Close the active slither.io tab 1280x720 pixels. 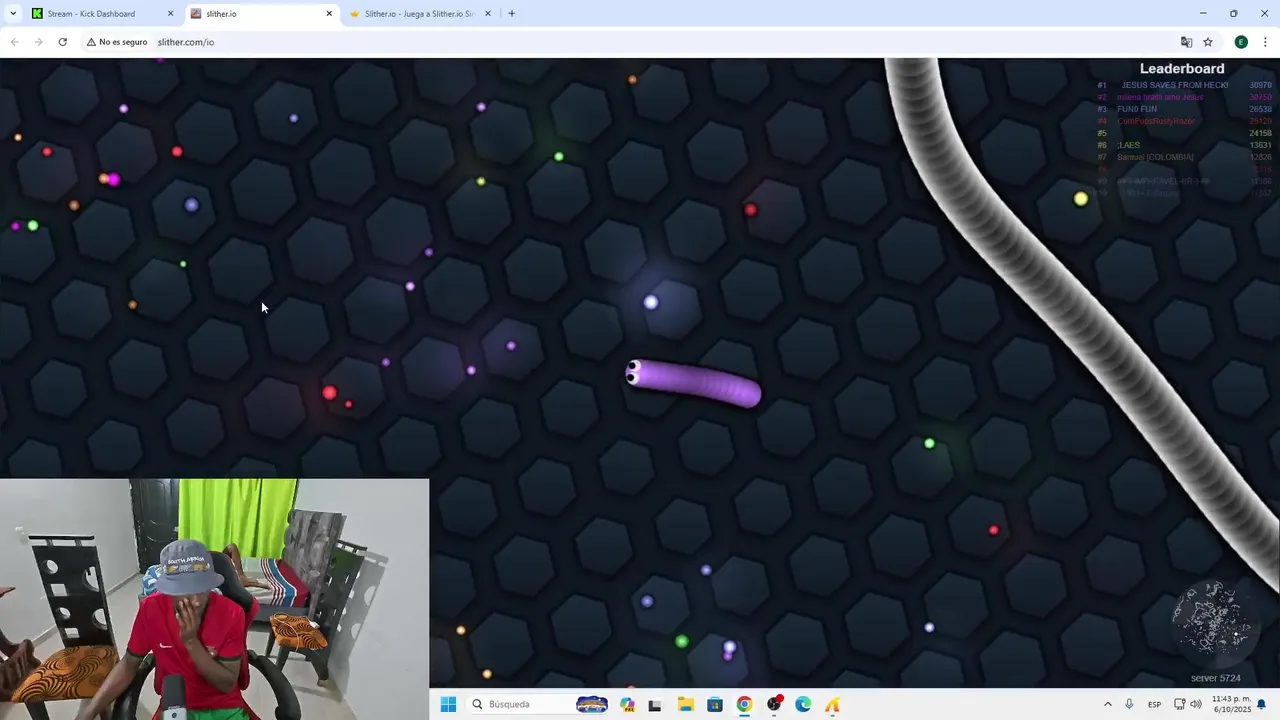pyautogui.click(x=329, y=14)
